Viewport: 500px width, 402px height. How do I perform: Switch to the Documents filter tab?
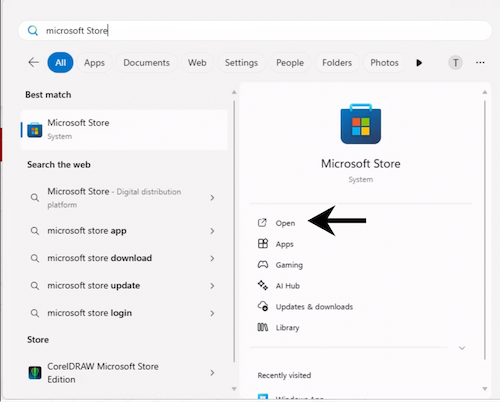coord(146,62)
